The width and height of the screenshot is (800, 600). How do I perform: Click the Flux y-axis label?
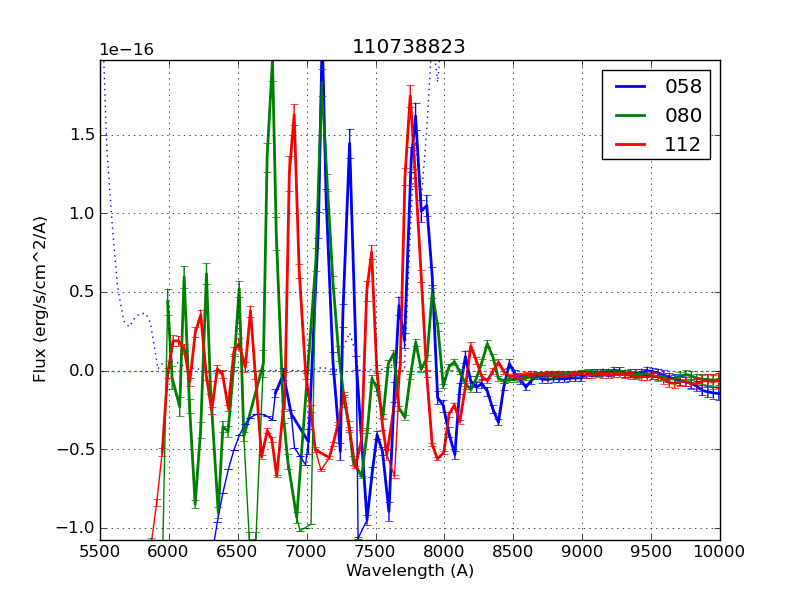click(x=41, y=299)
